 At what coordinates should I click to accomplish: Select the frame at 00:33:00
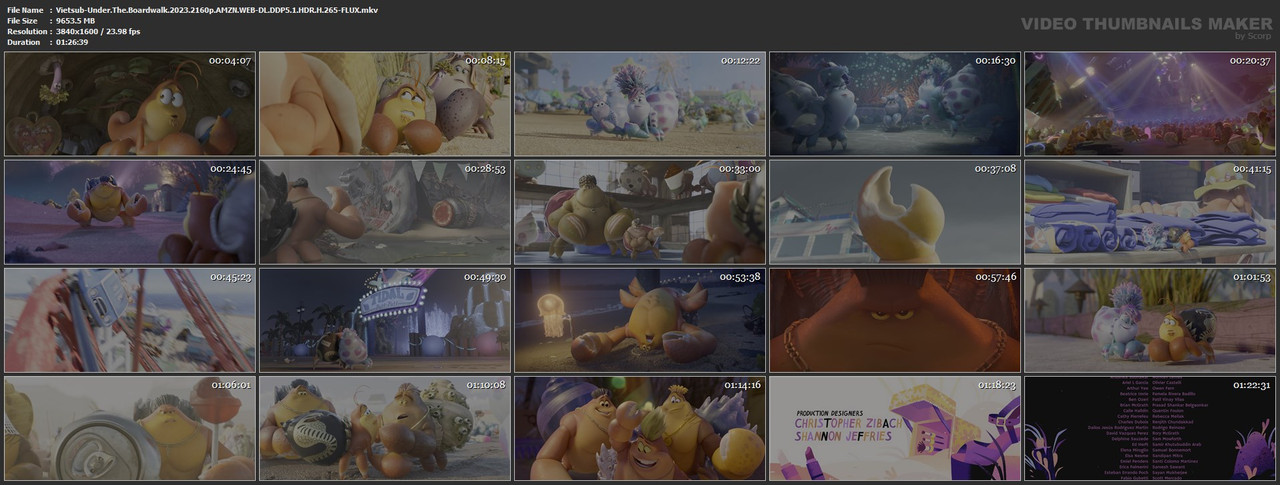point(640,212)
